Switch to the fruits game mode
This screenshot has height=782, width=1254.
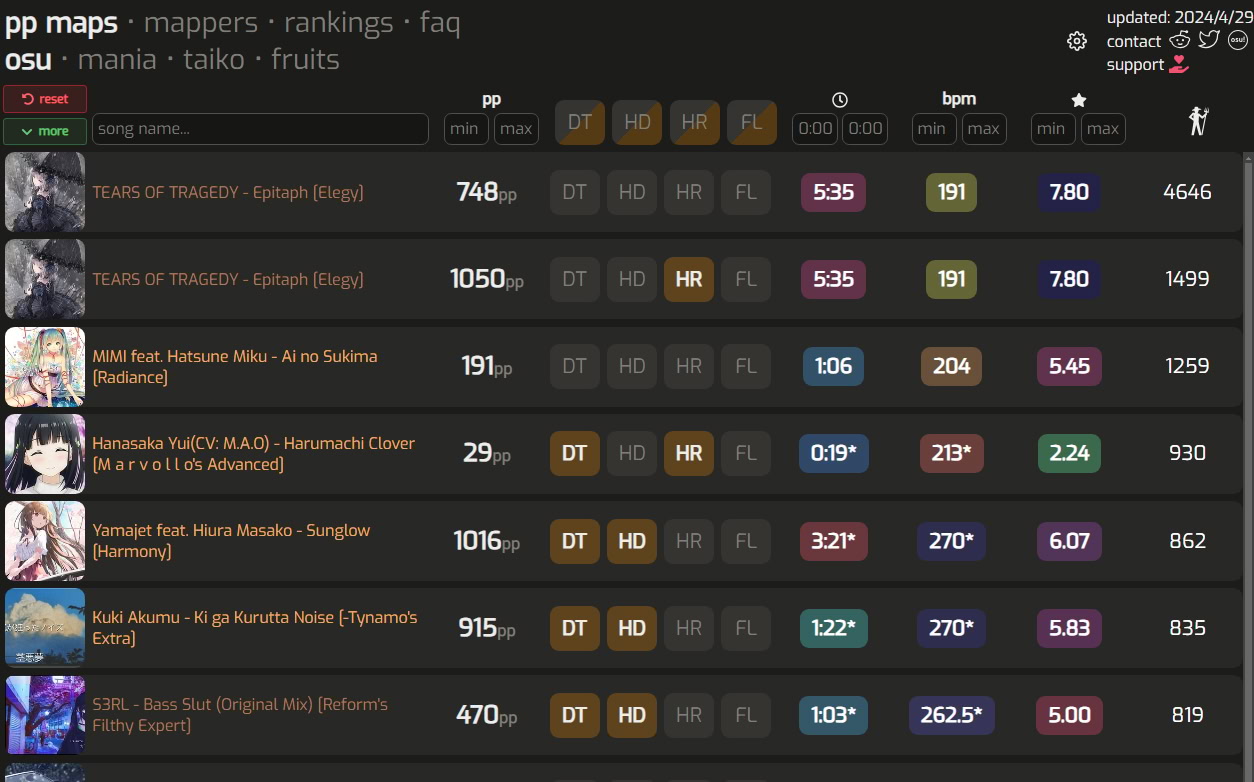point(305,59)
